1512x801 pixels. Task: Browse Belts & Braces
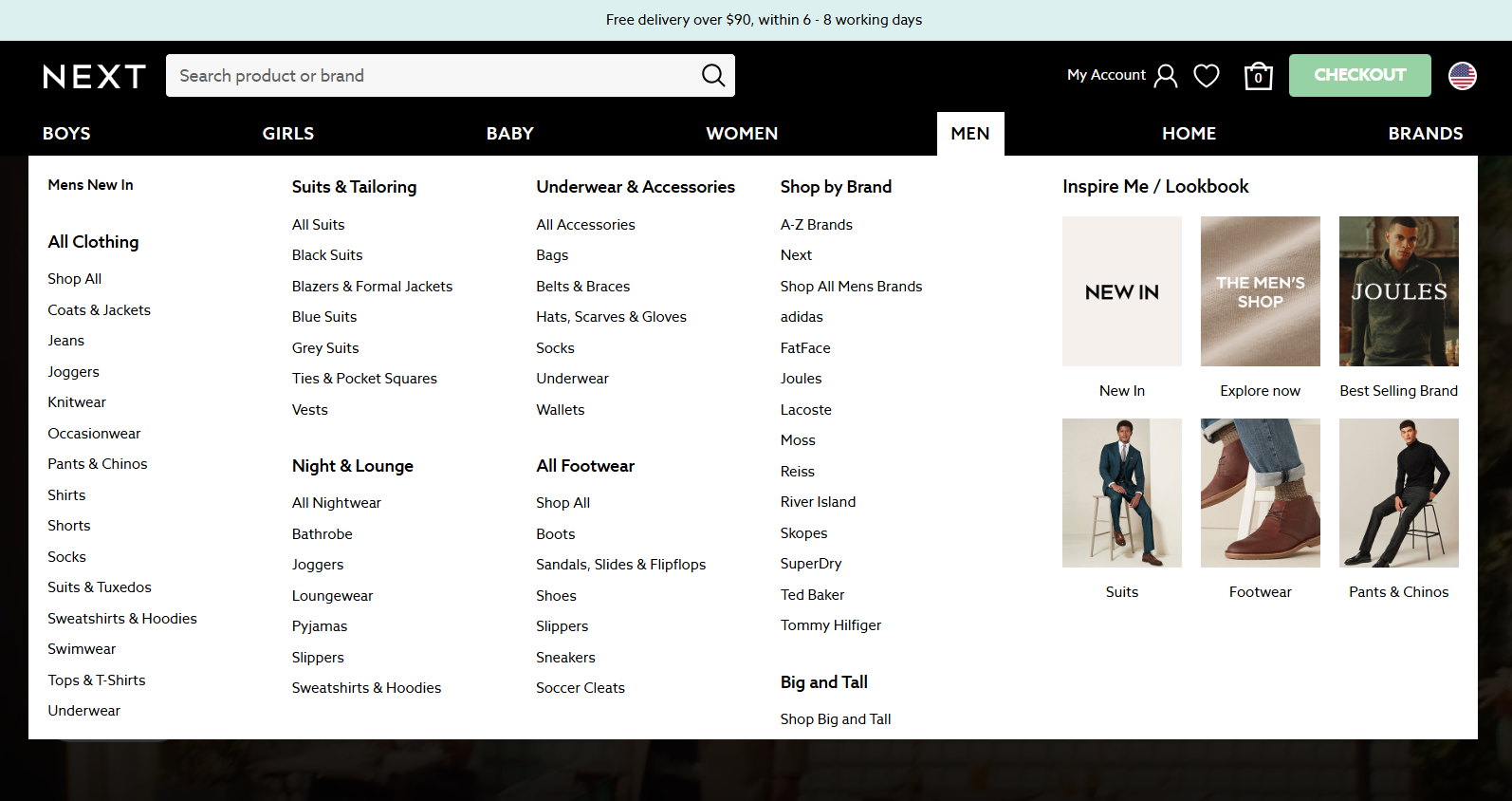coord(582,287)
